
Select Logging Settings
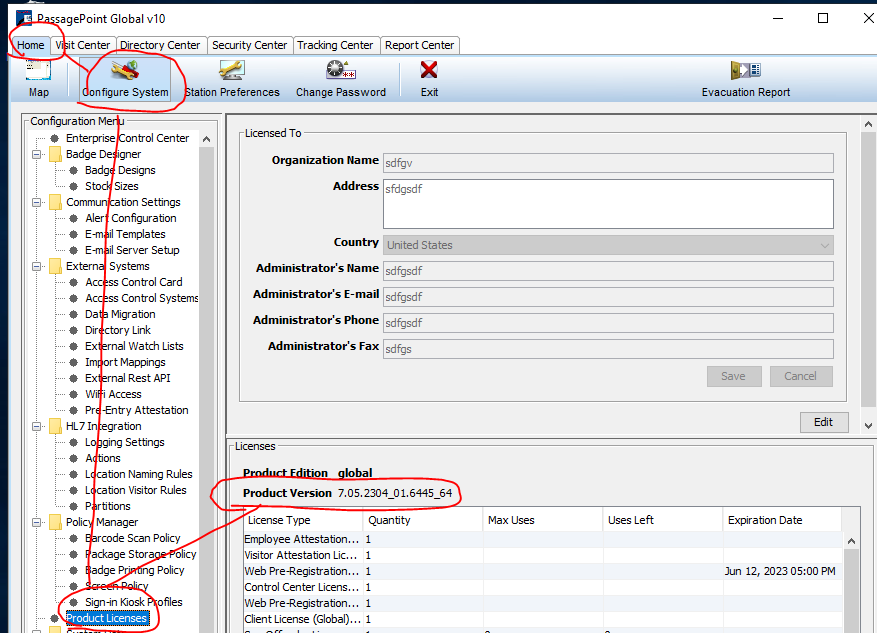point(125,442)
